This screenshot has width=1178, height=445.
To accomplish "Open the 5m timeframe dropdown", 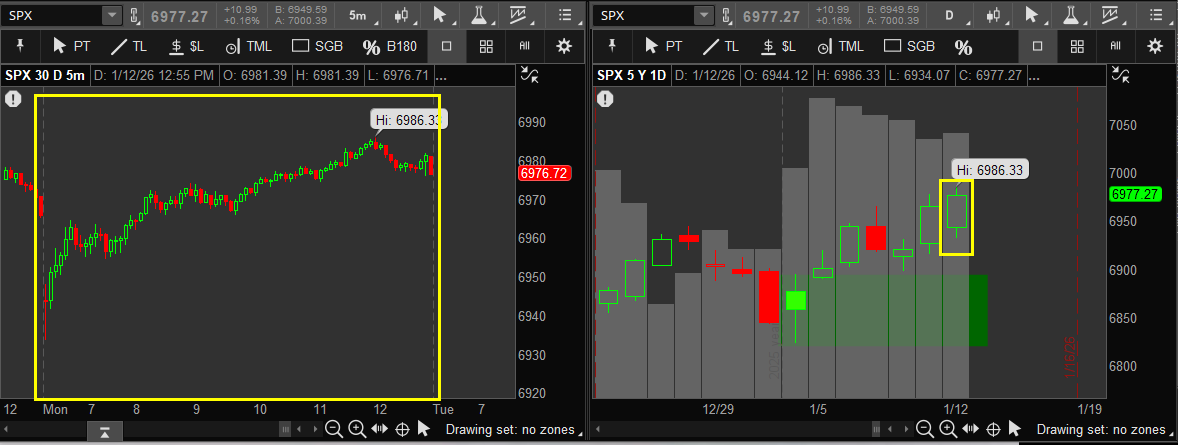I will pyautogui.click(x=359, y=16).
